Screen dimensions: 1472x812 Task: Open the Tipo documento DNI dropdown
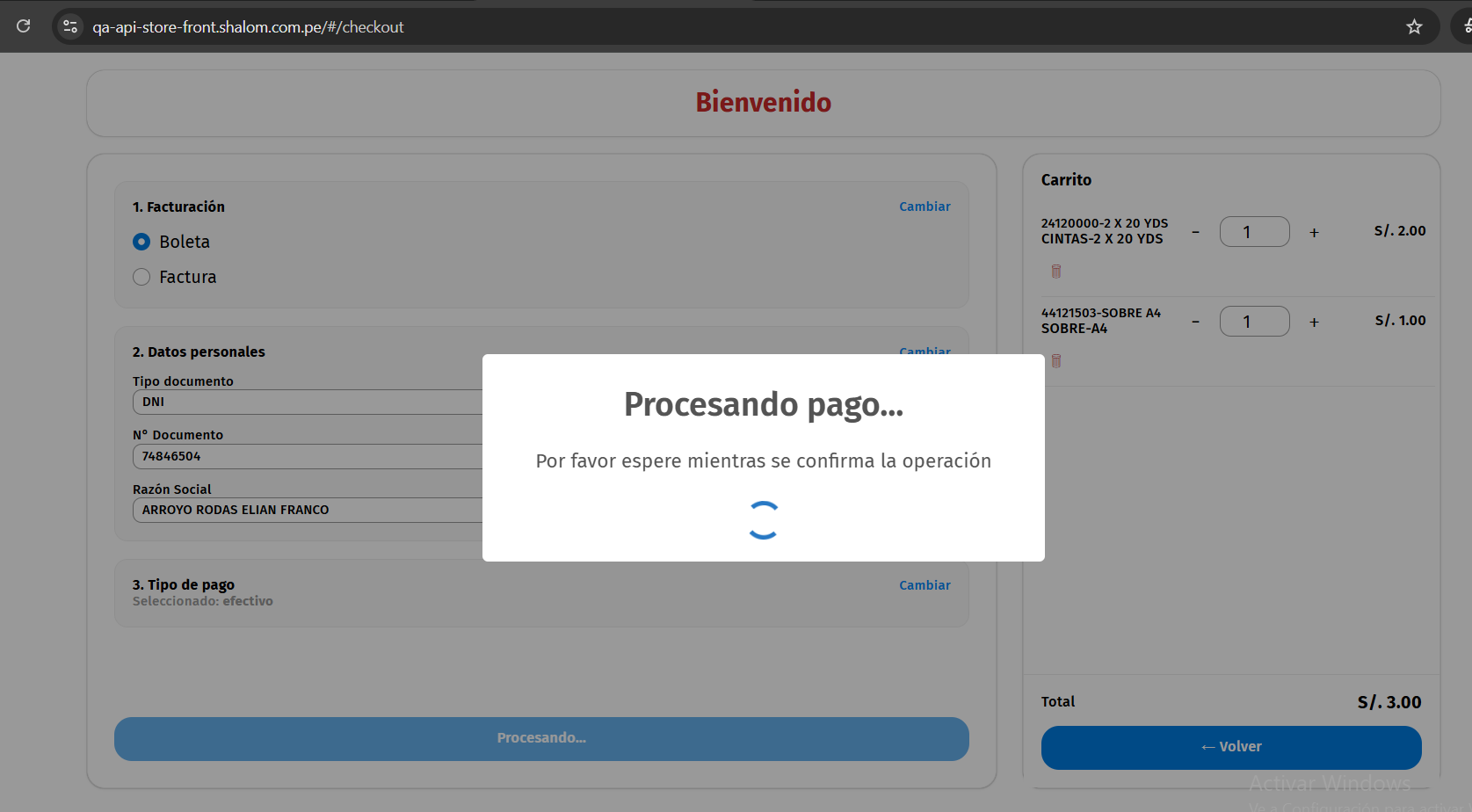click(308, 402)
